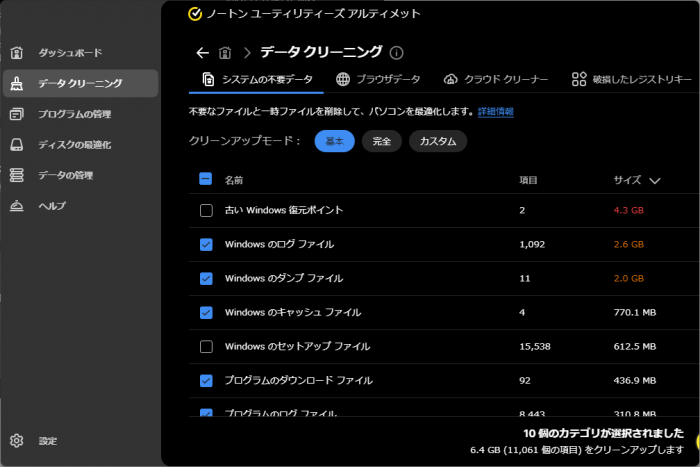Click the 古い Windows 復元ポイント row name

(x=284, y=210)
